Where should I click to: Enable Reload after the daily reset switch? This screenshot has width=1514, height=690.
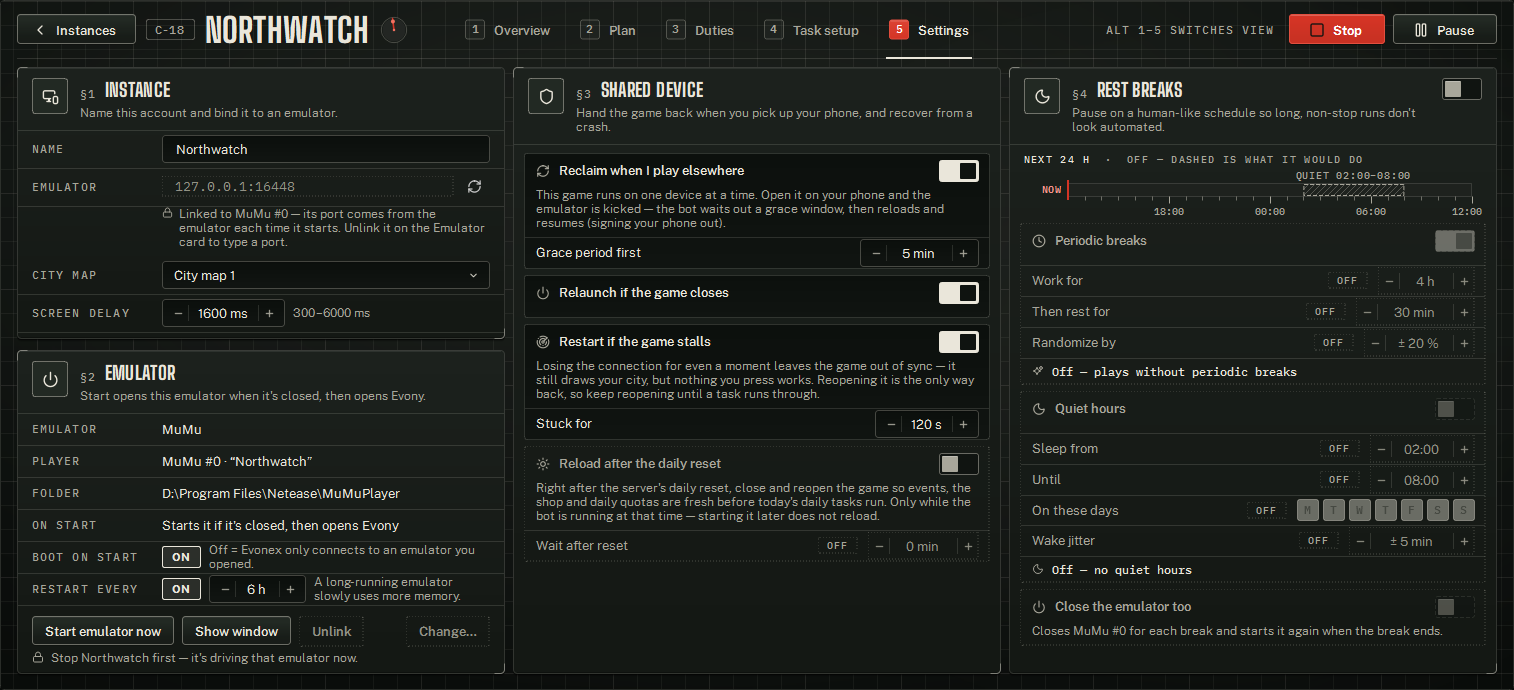coord(958,464)
